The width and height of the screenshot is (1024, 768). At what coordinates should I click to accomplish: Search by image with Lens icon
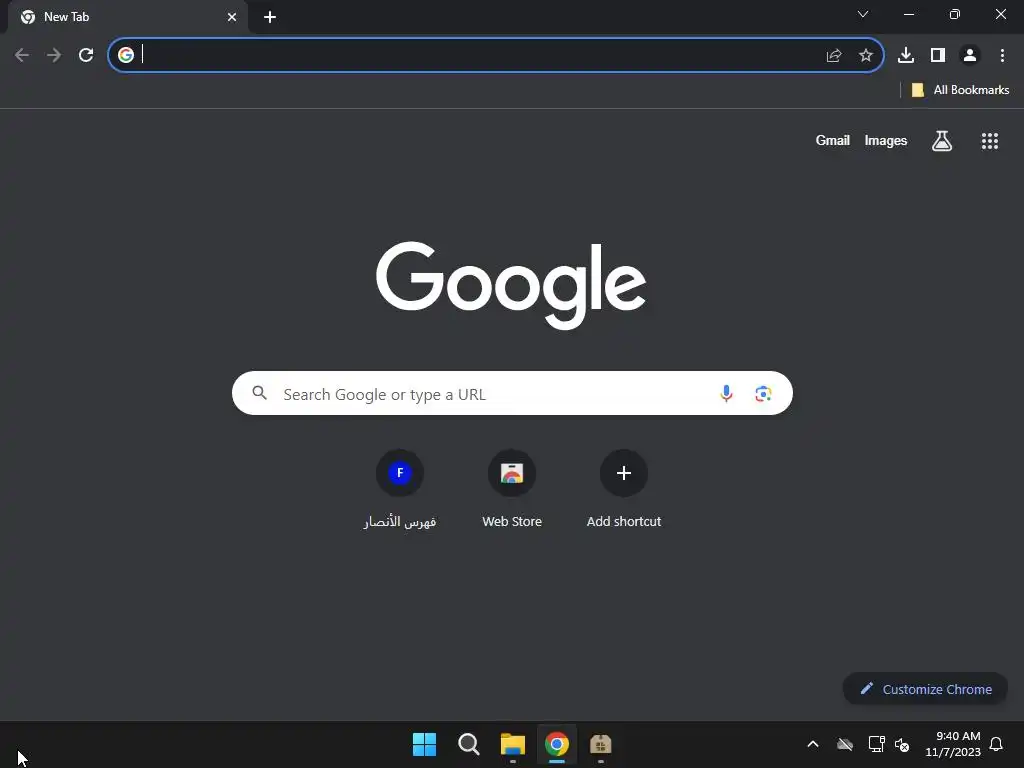(x=763, y=394)
